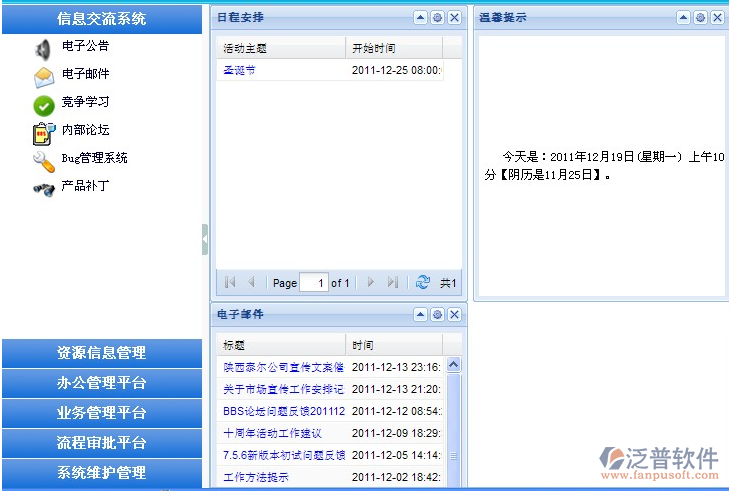Viewport: 729px width, 491px height.
Task: Close the 日程安排 panel
Action: point(454,18)
